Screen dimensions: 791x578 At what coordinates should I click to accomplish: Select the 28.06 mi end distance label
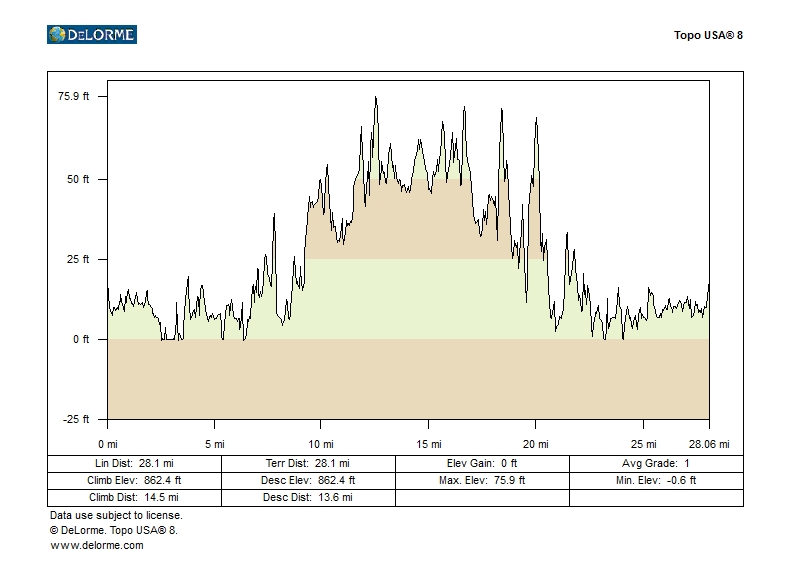pyautogui.click(x=708, y=444)
